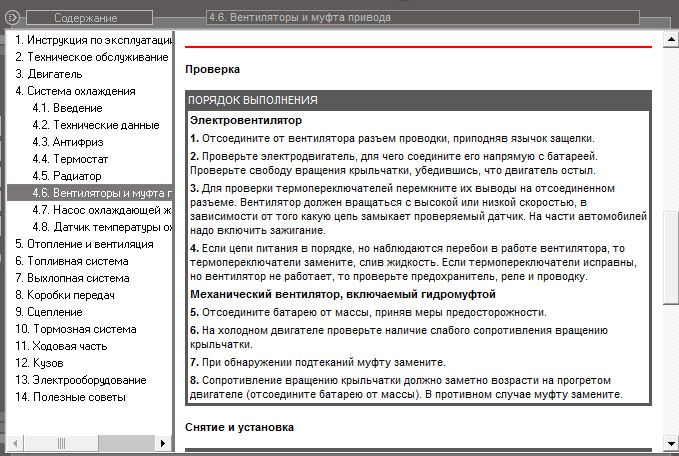Click the Электровентилятор subheading
The image size is (679, 456).
tap(246, 120)
